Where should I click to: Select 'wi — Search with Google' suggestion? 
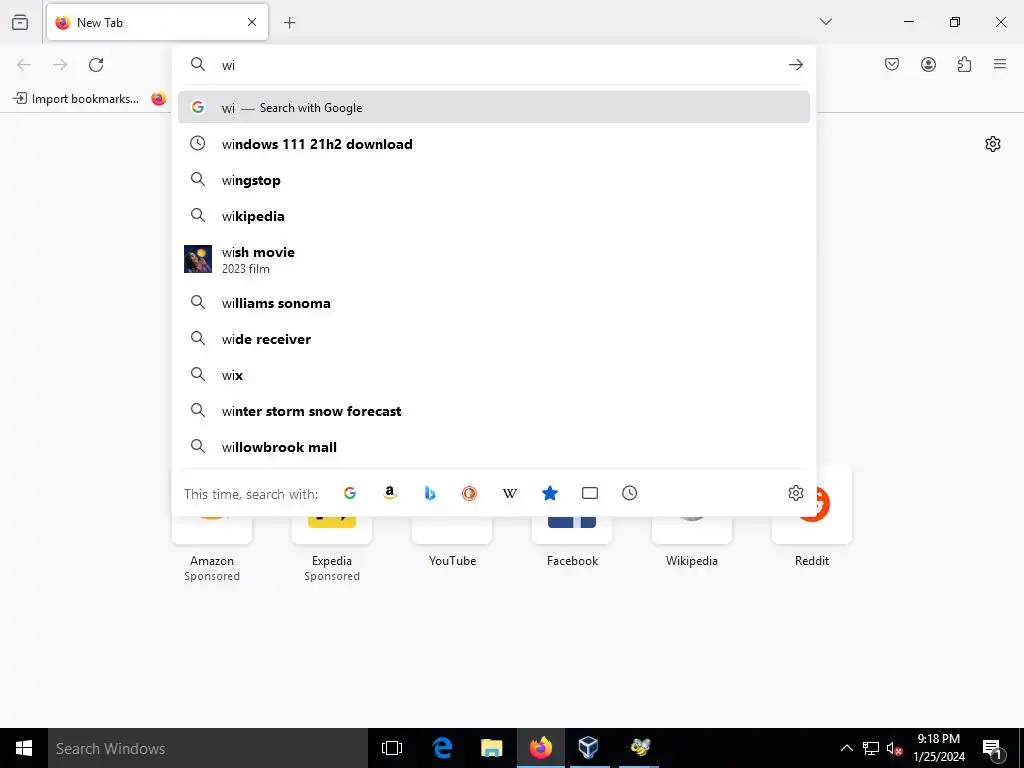pyautogui.click(x=494, y=108)
